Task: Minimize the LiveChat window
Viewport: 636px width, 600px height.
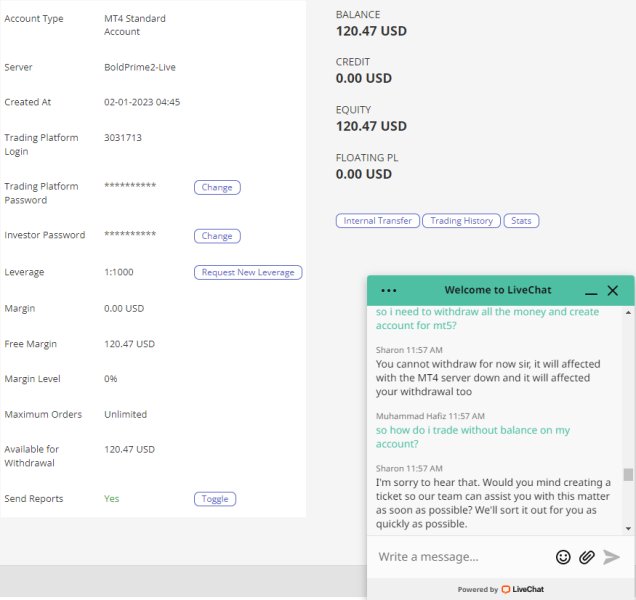Action: (x=591, y=291)
